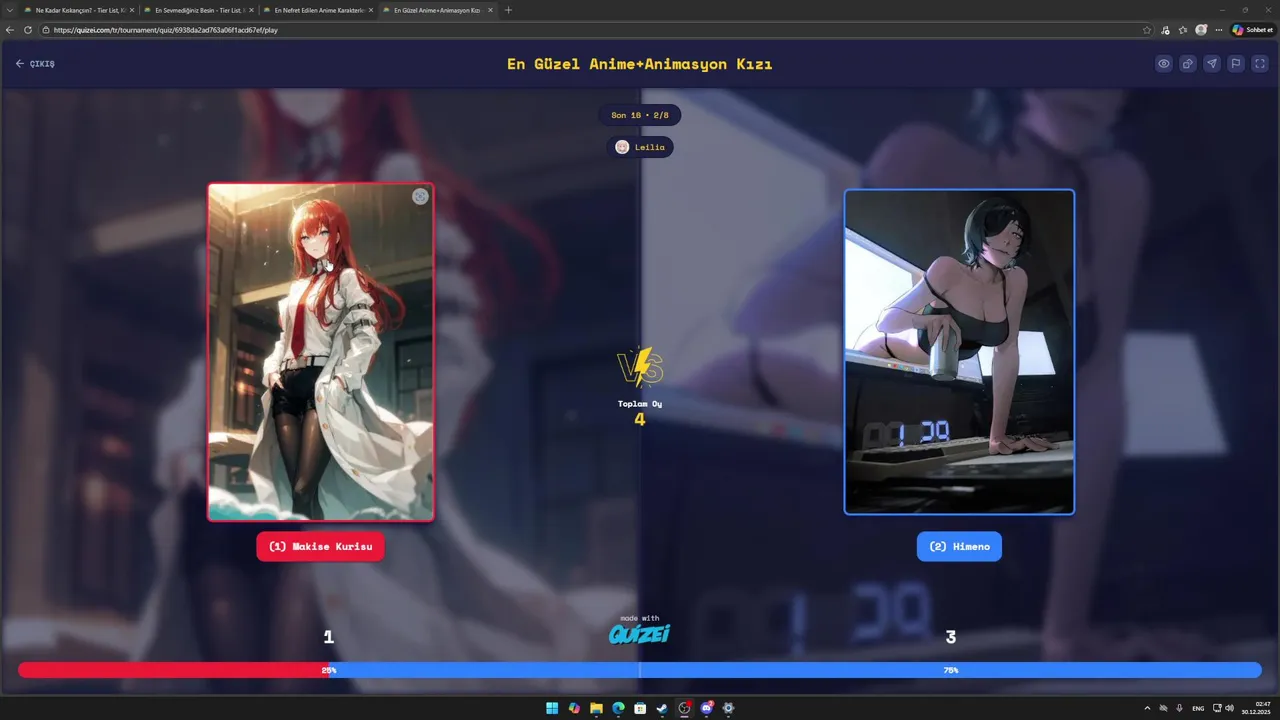Open Microsoft Edge from taskbar
The height and width of the screenshot is (720, 1280).
coord(618,708)
